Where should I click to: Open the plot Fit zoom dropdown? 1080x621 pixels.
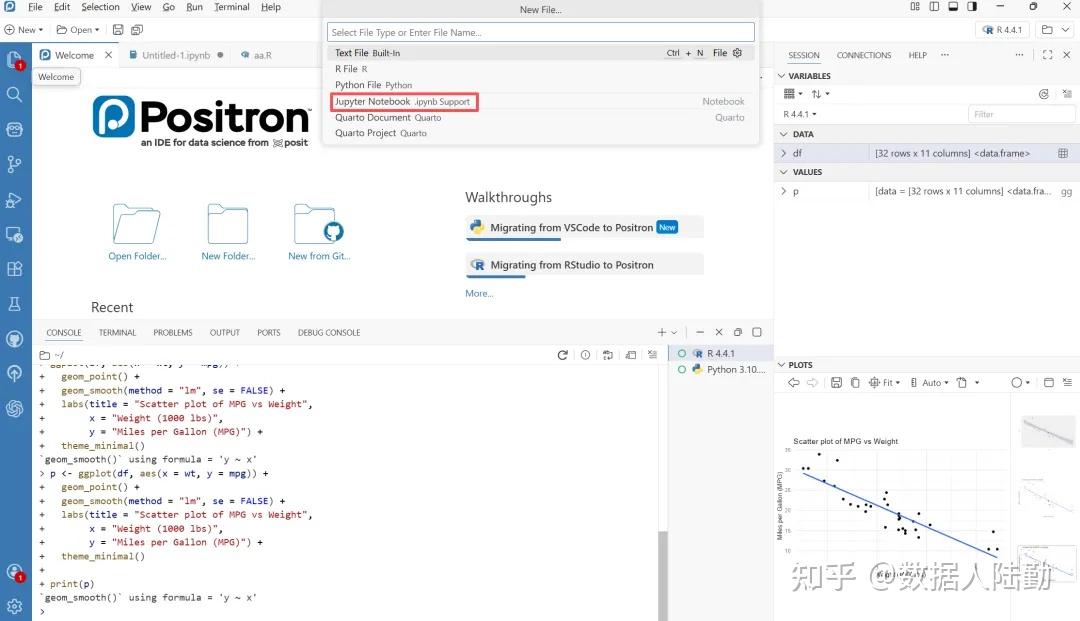pos(884,383)
